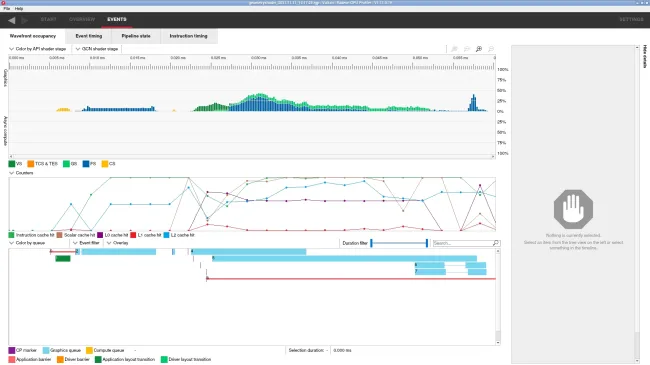Click the Duration filter left slider handle

(x=371, y=243)
